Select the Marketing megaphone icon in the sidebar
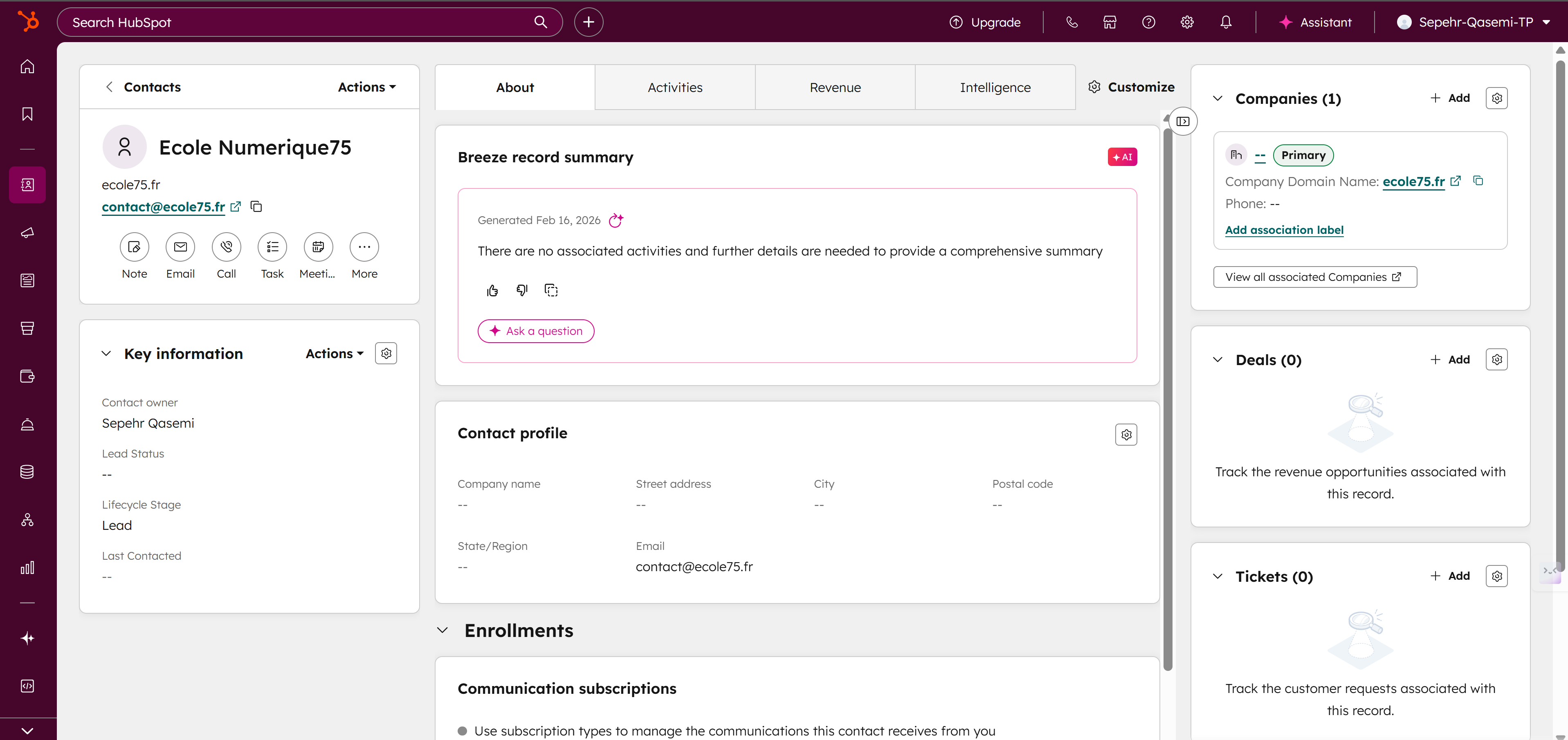The image size is (1568, 740). click(x=27, y=233)
